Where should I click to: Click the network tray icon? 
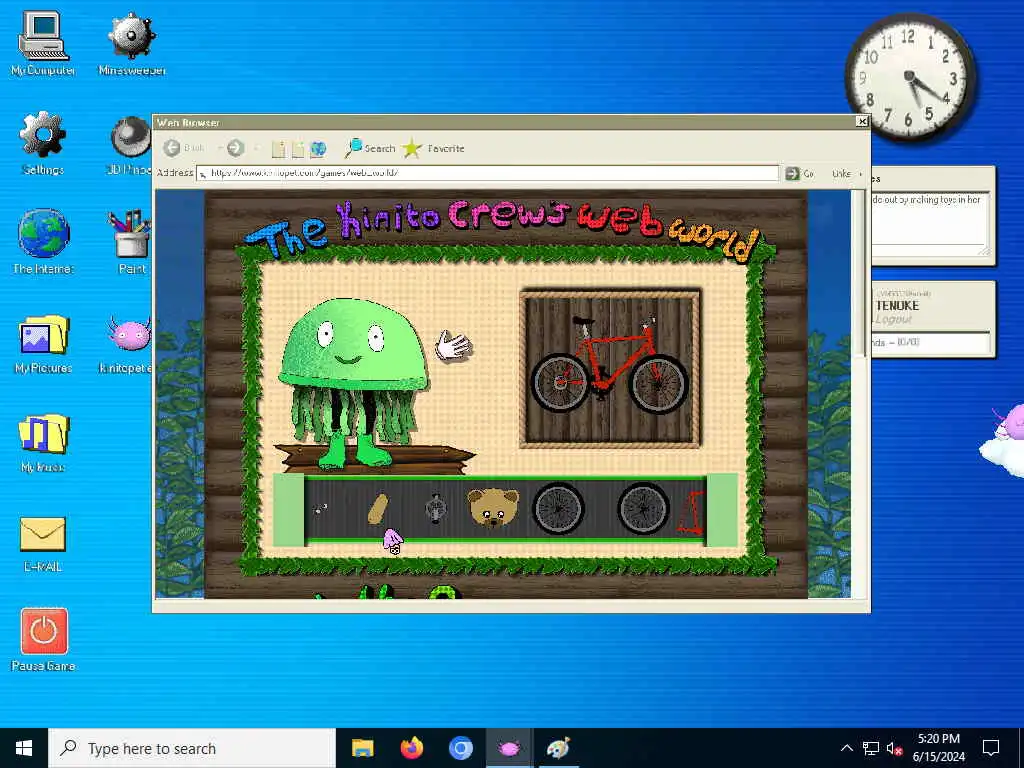point(871,748)
